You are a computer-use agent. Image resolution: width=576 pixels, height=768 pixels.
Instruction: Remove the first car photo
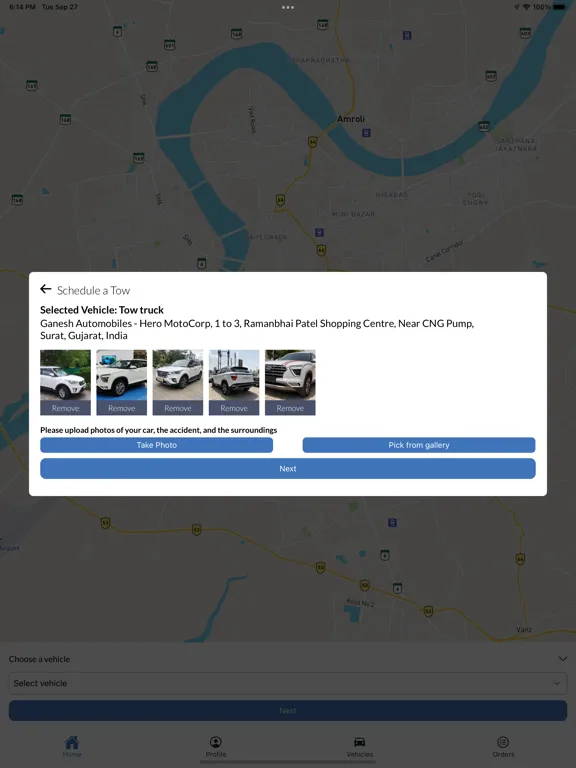coord(66,408)
